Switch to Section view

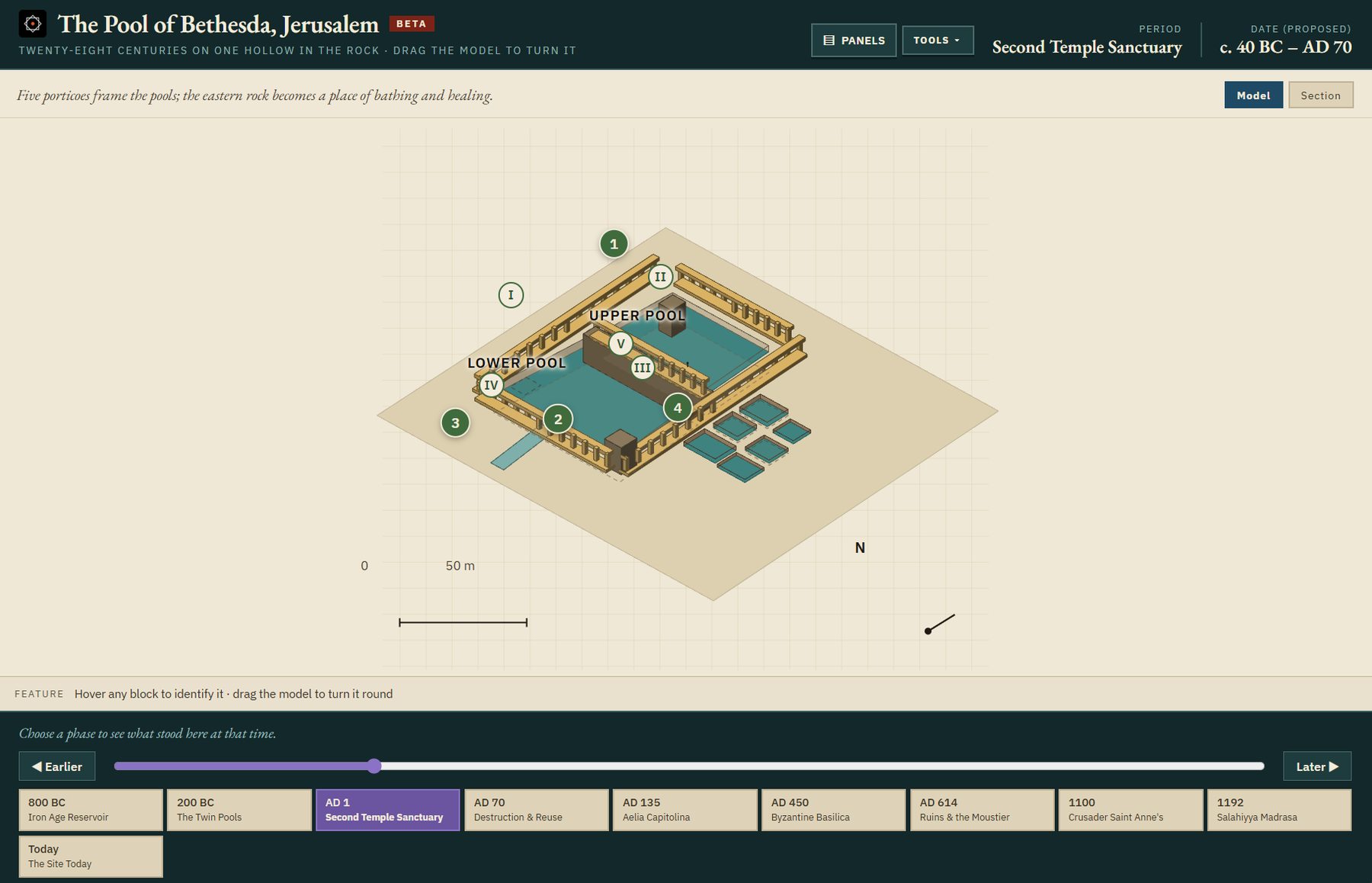pos(1320,95)
